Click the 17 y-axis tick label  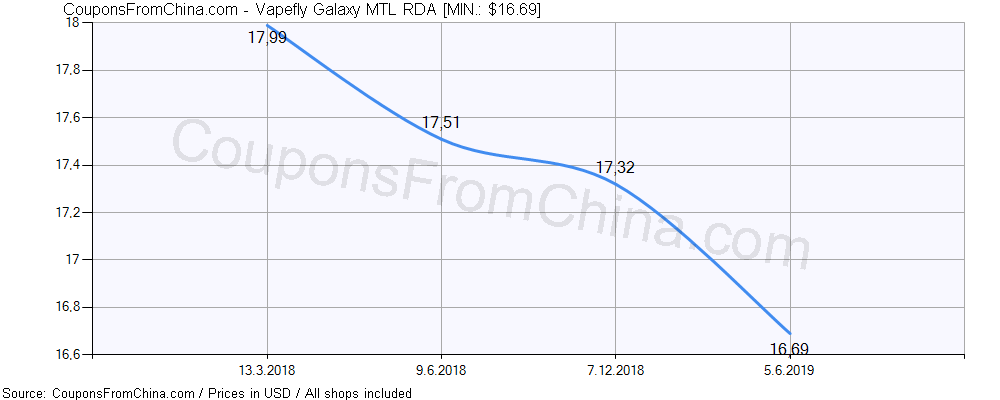coord(73,260)
